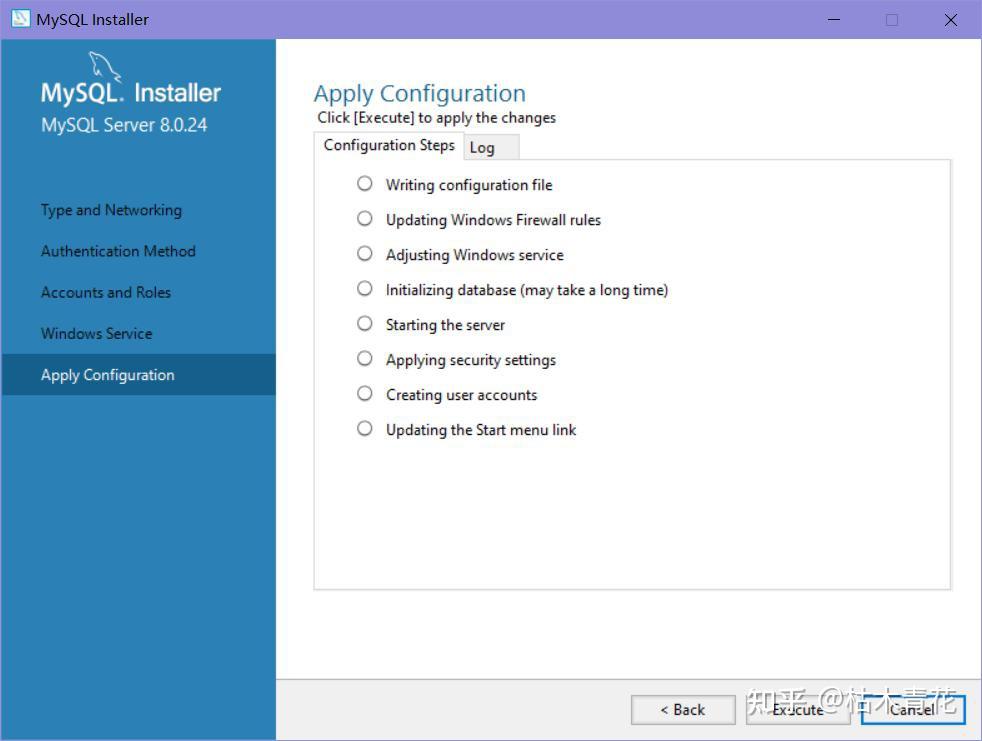Click the 'Starting the server' text

(445, 325)
